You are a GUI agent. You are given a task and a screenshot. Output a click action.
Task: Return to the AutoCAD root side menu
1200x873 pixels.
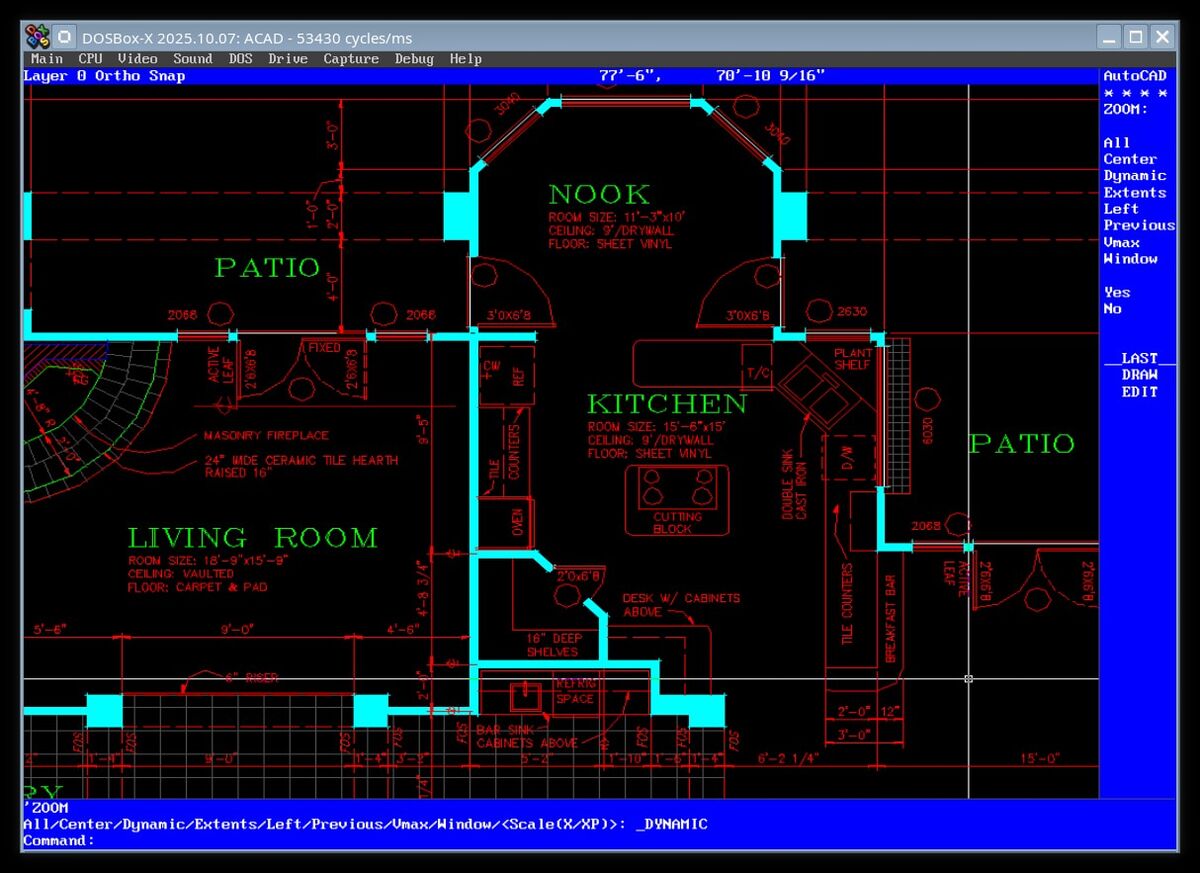(x=1134, y=76)
